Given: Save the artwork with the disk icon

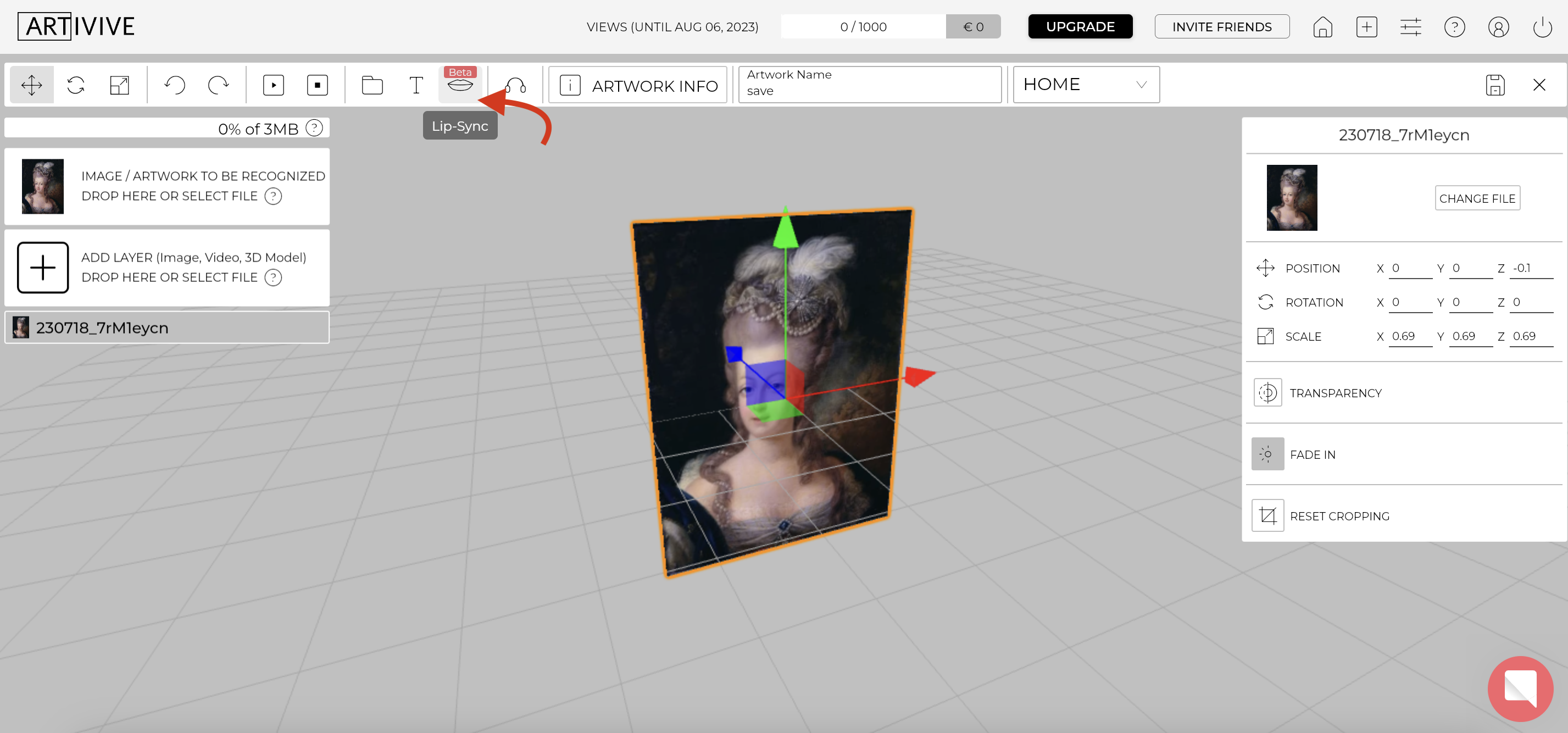Looking at the screenshot, I should tap(1495, 85).
